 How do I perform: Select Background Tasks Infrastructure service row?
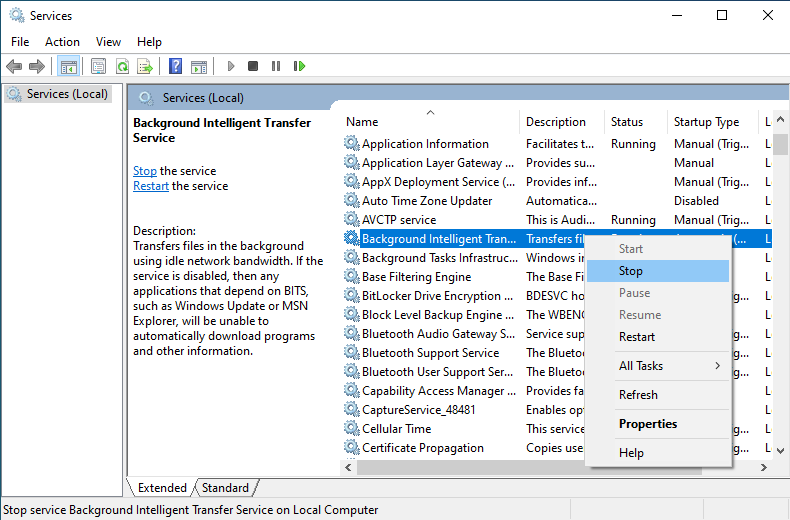[464, 258]
